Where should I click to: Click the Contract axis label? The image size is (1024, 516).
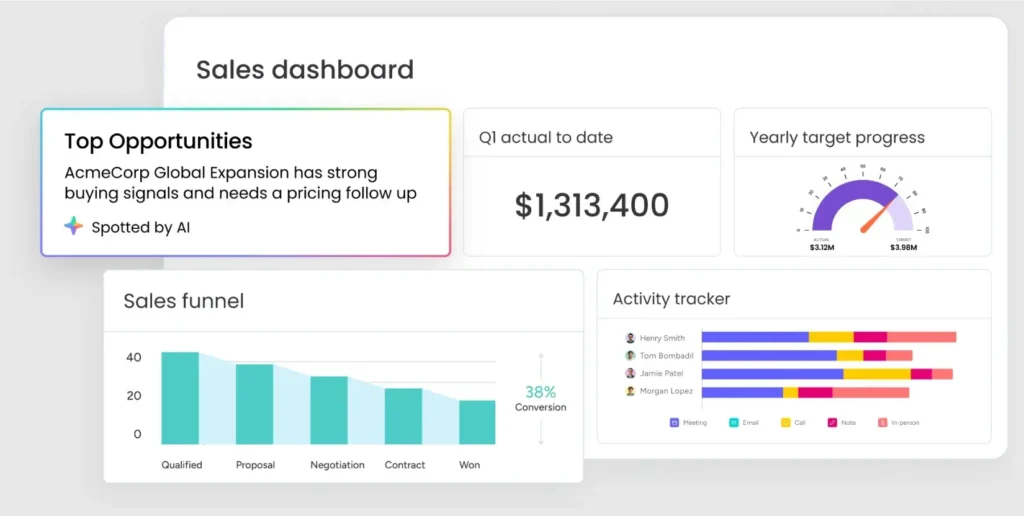pyautogui.click(x=405, y=465)
